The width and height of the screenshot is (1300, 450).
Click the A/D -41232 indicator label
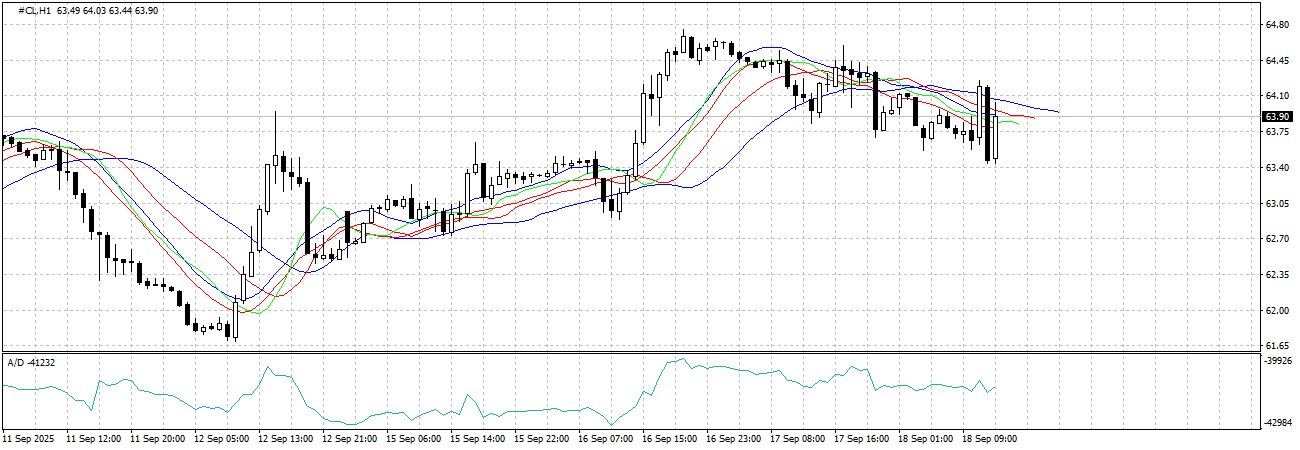(30, 361)
